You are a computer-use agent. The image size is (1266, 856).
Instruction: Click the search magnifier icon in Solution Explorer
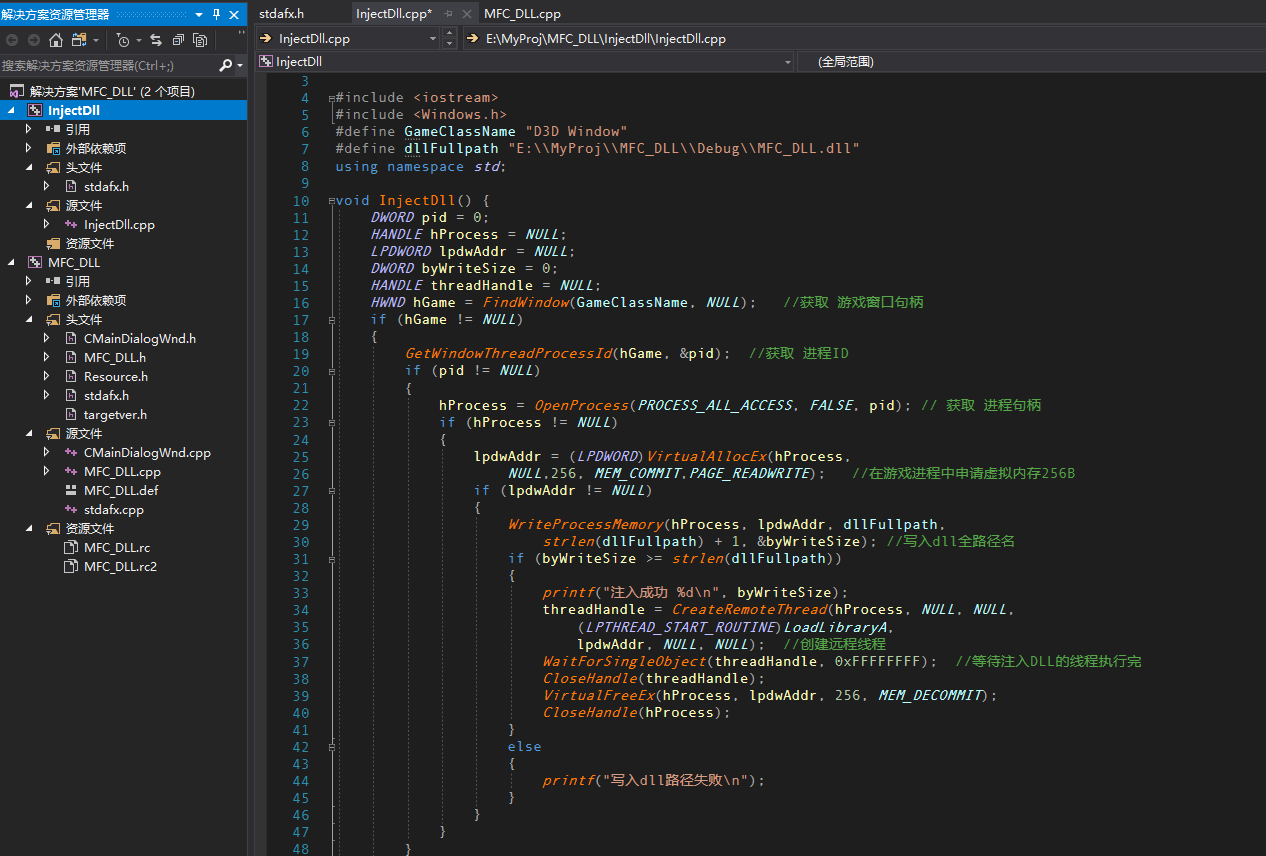226,65
